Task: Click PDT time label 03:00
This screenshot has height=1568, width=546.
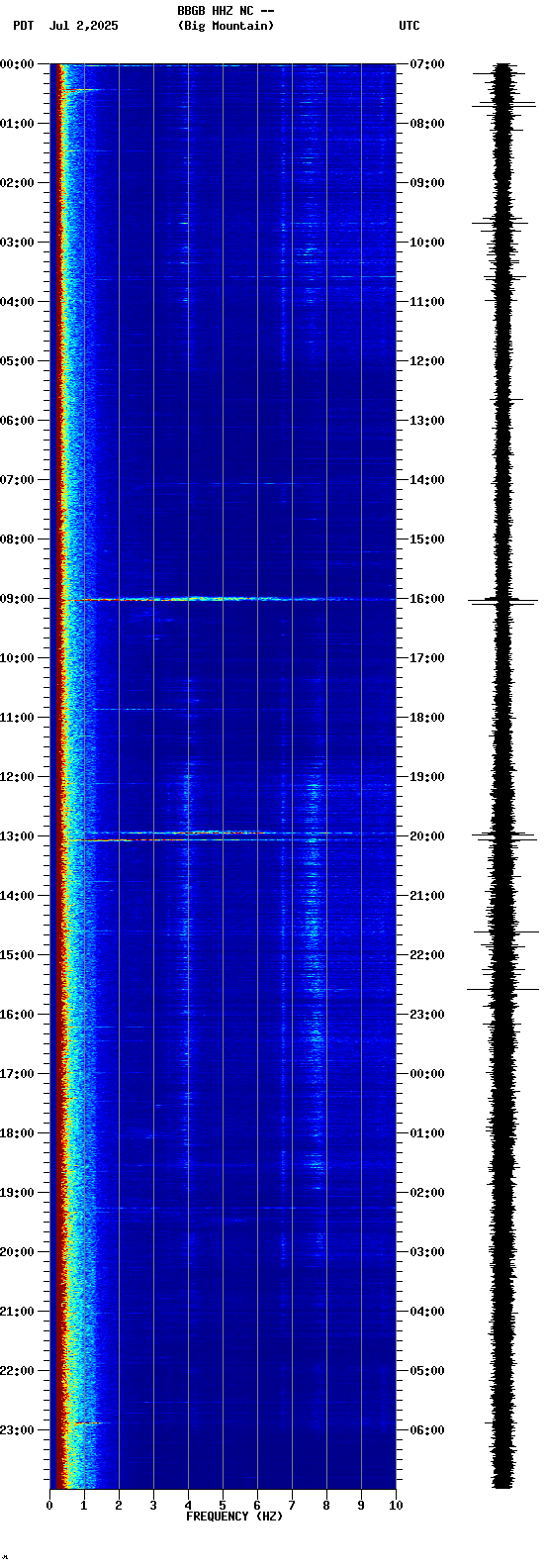Action: click(18, 243)
